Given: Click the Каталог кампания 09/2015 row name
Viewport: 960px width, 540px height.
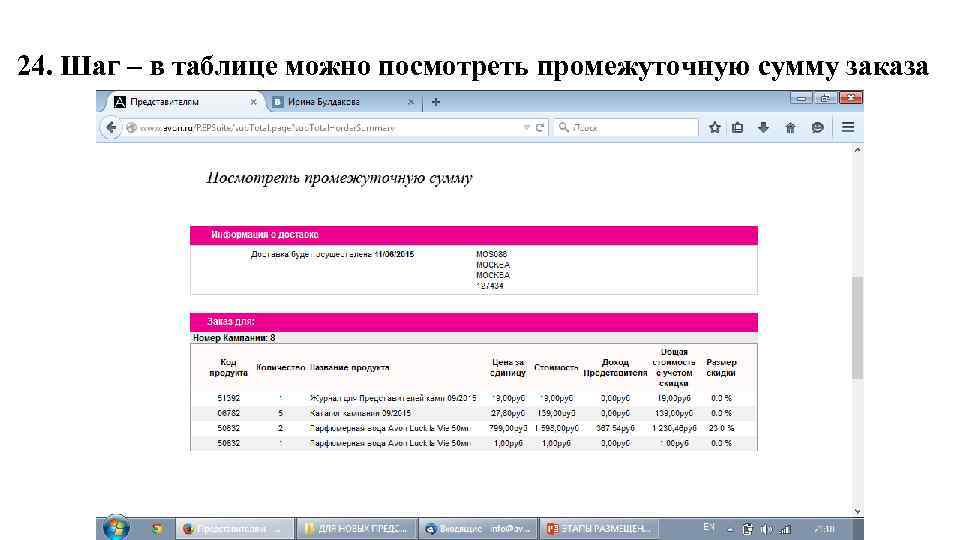Looking at the screenshot, I should pos(360,413).
